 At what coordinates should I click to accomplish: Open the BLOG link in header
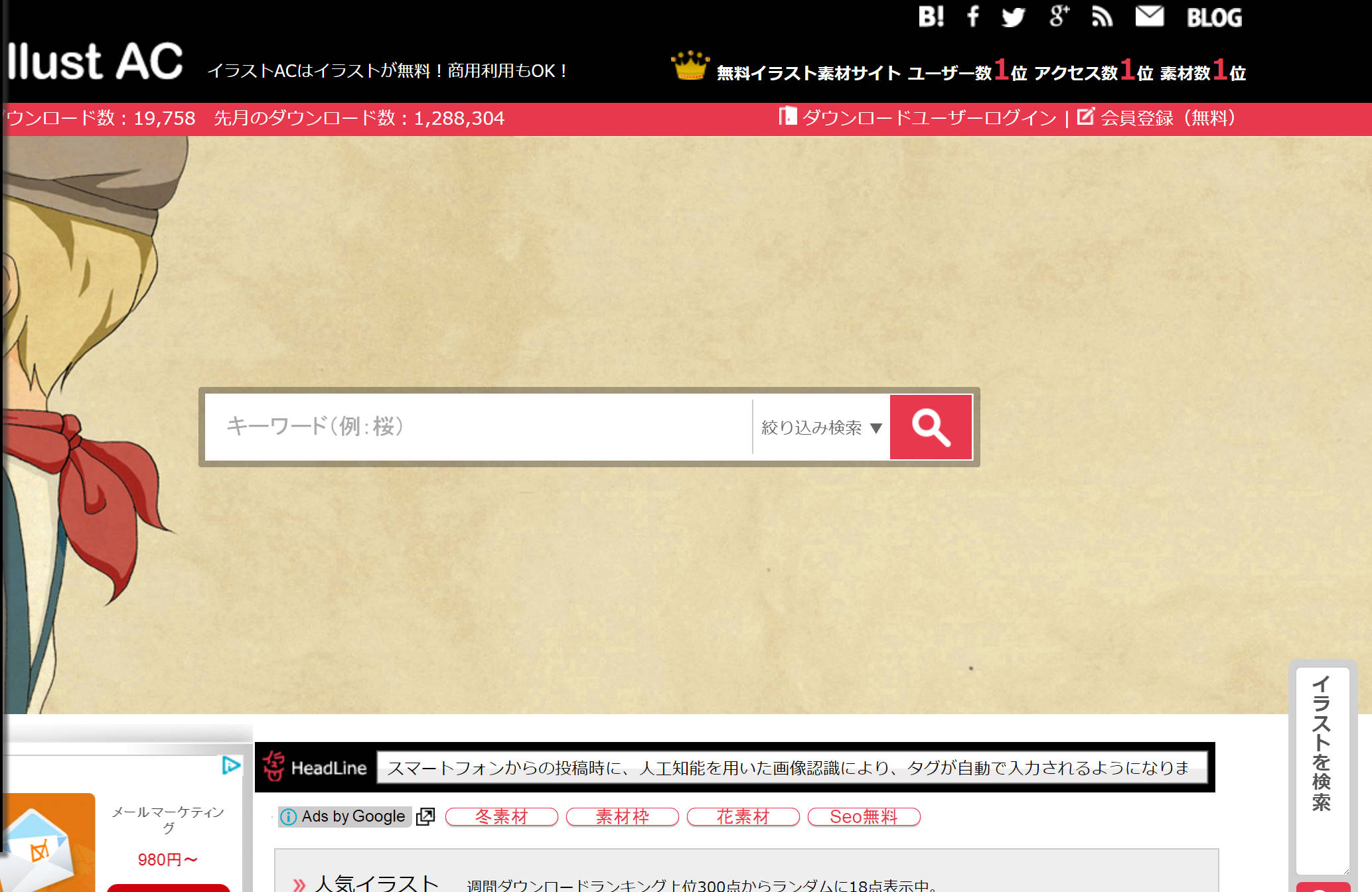point(1214,17)
